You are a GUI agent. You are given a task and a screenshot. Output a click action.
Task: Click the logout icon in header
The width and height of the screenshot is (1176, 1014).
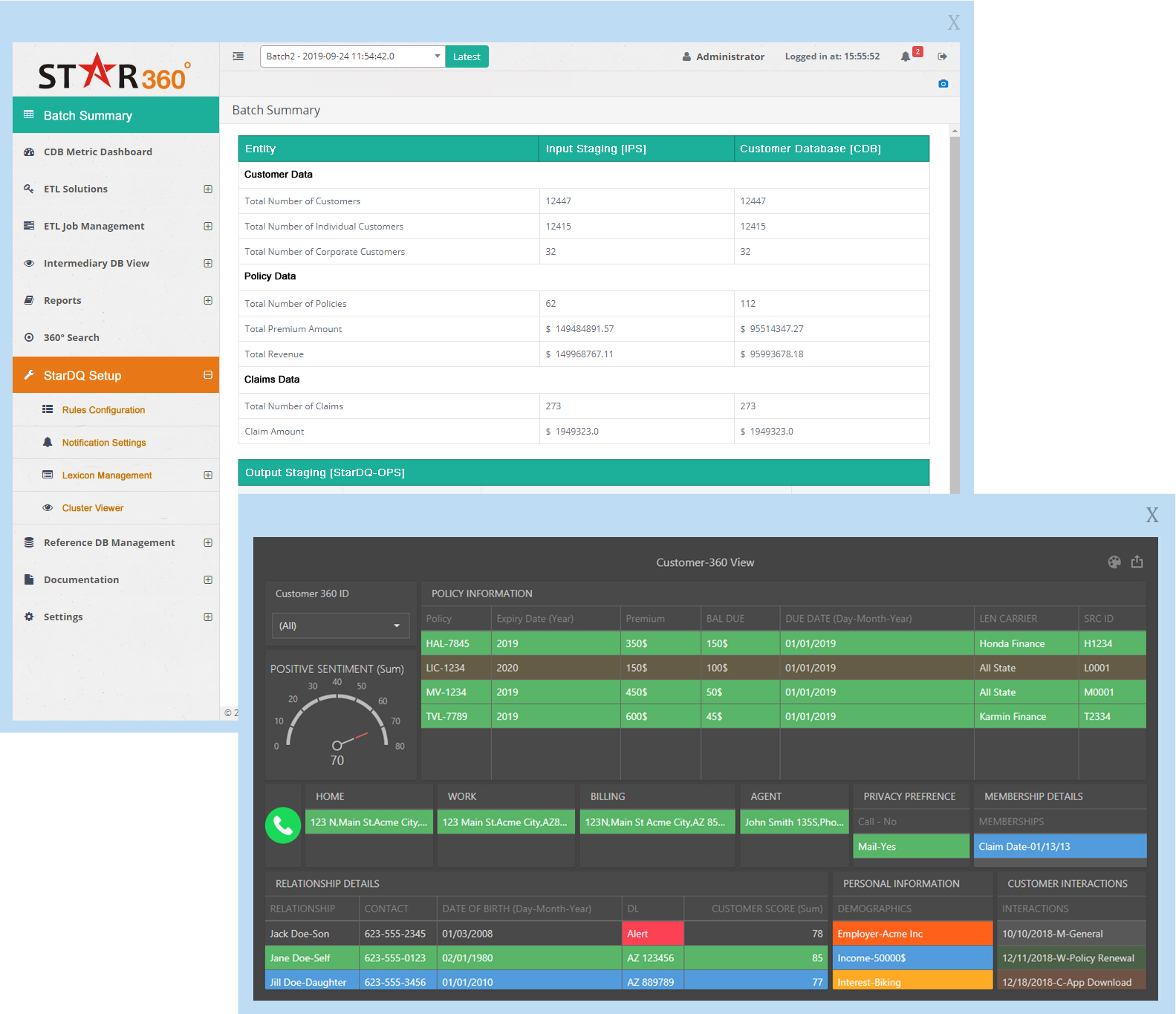point(942,56)
